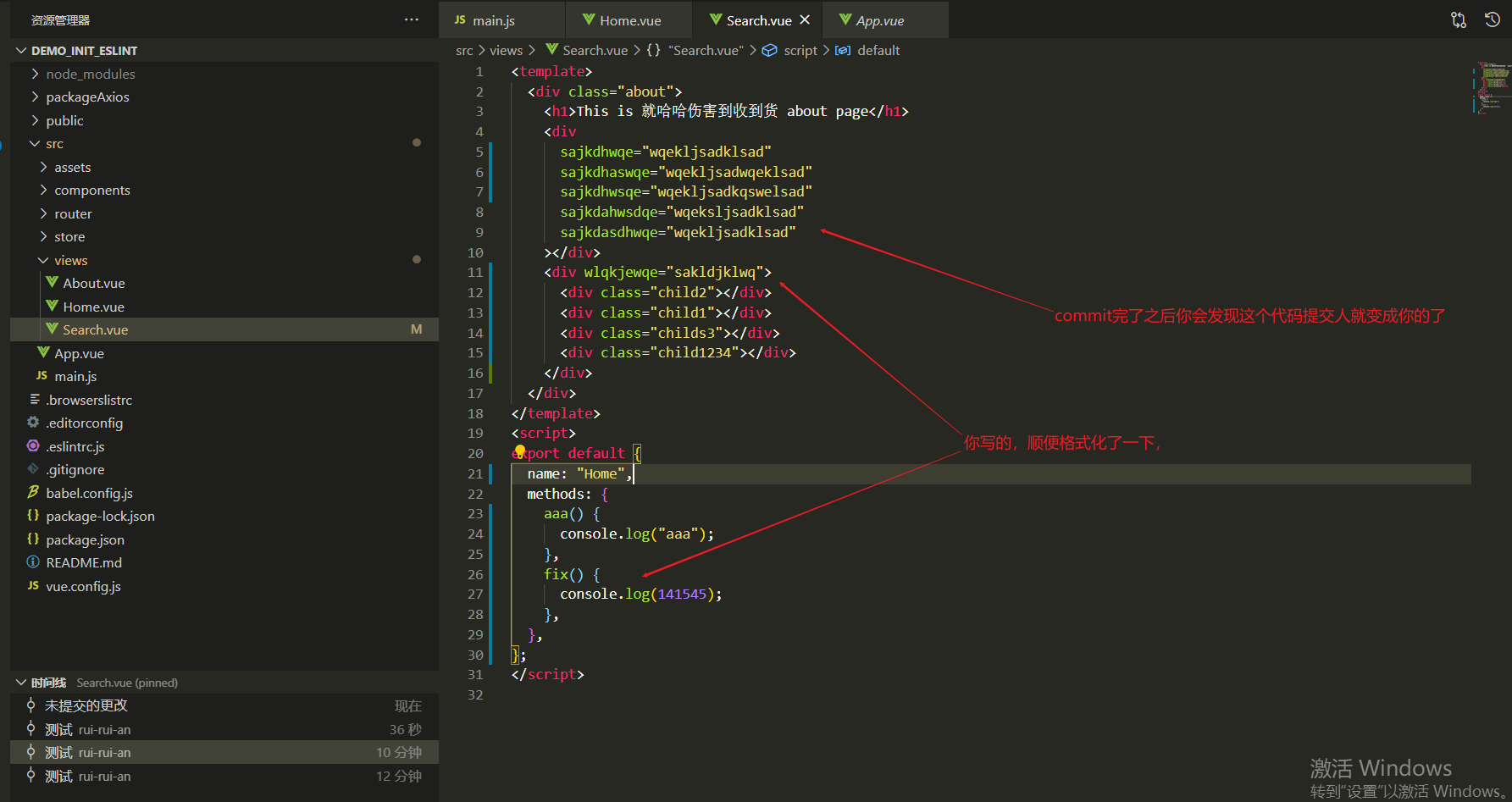This screenshot has width=1512, height=802.
Task: Click the Vue icon in breadcrumb before Search.vue
Action: 552,50
